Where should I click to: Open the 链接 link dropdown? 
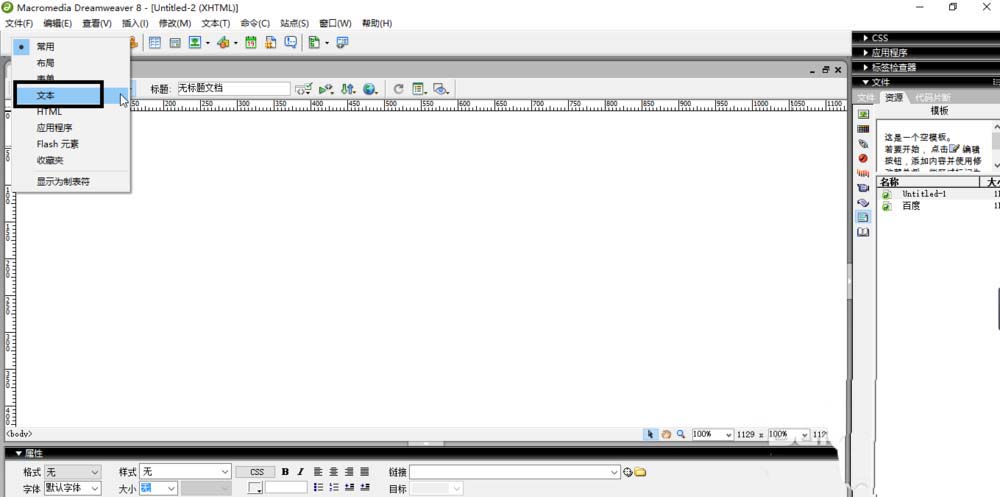(x=515, y=472)
